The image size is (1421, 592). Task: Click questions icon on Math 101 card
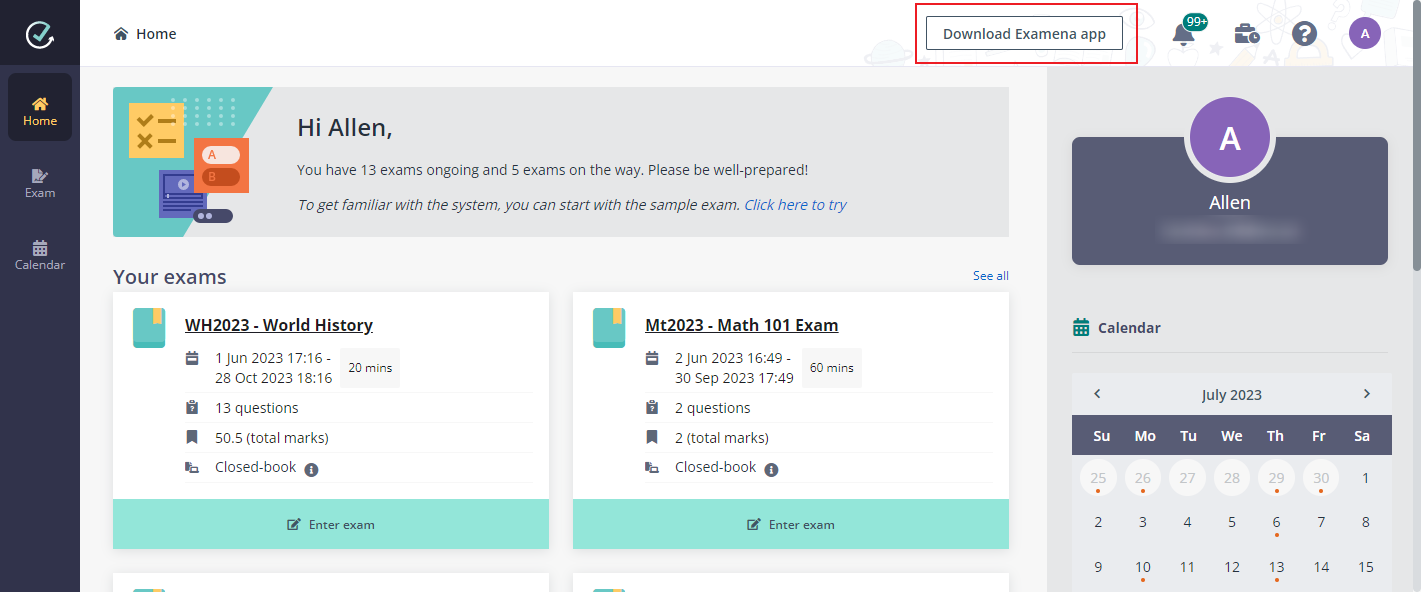[652, 408]
